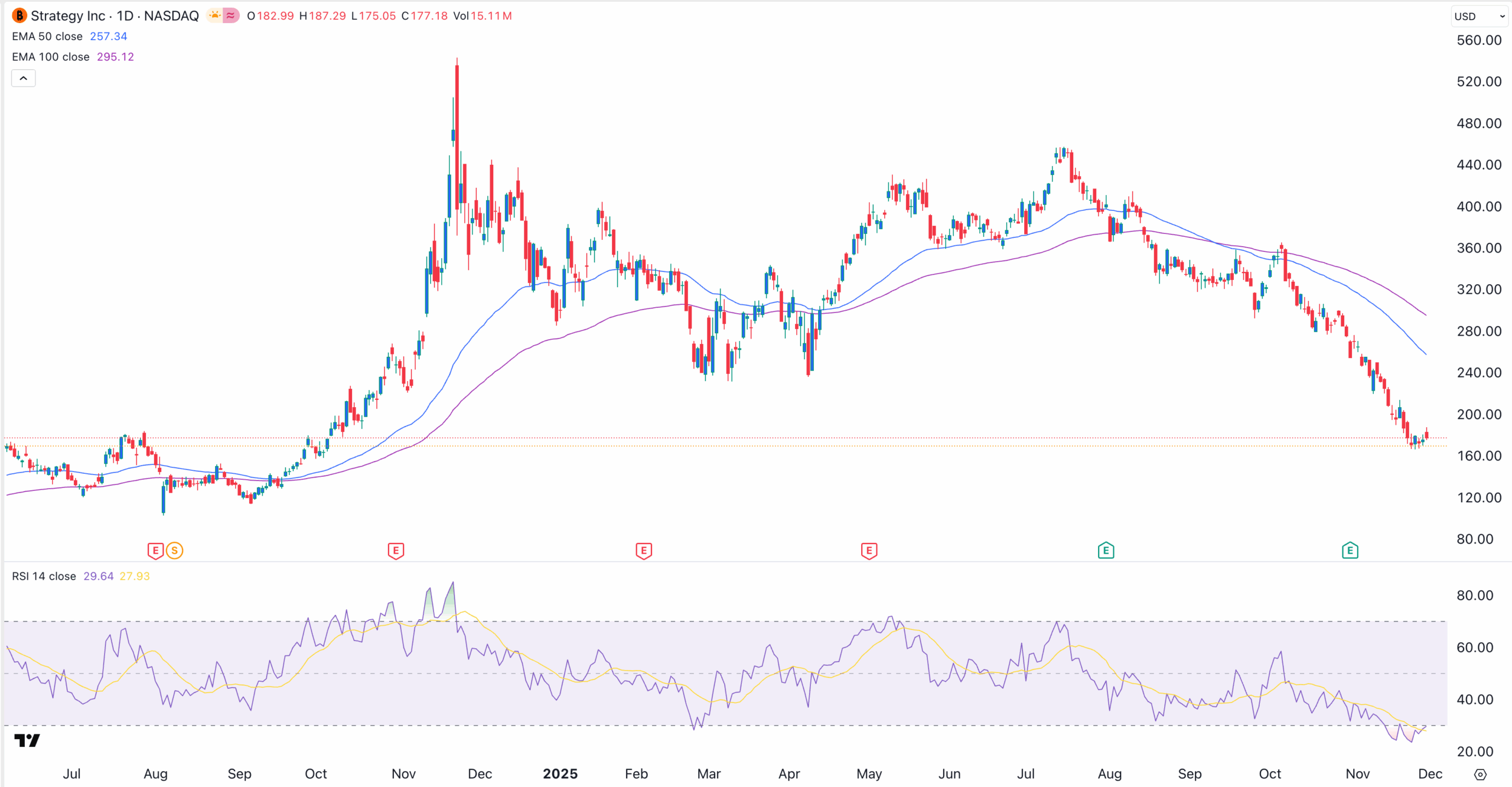Click the close price C 177.18
Screen dimensions: 1512x787
424,16
